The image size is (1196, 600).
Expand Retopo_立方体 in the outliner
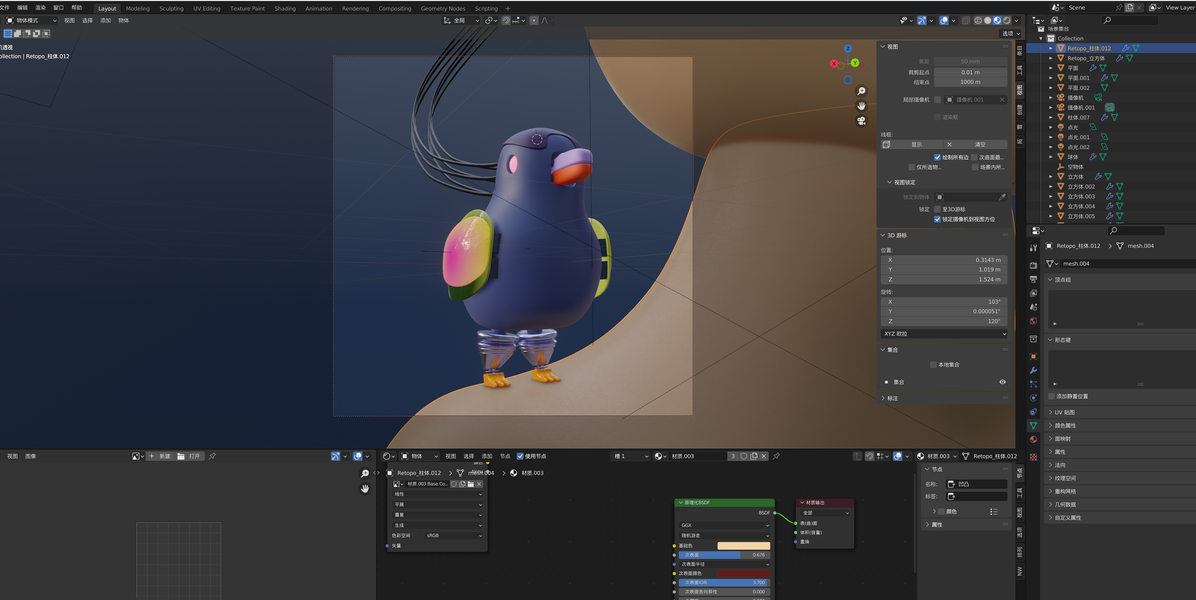pyautogui.click(x=1050, y=58)
